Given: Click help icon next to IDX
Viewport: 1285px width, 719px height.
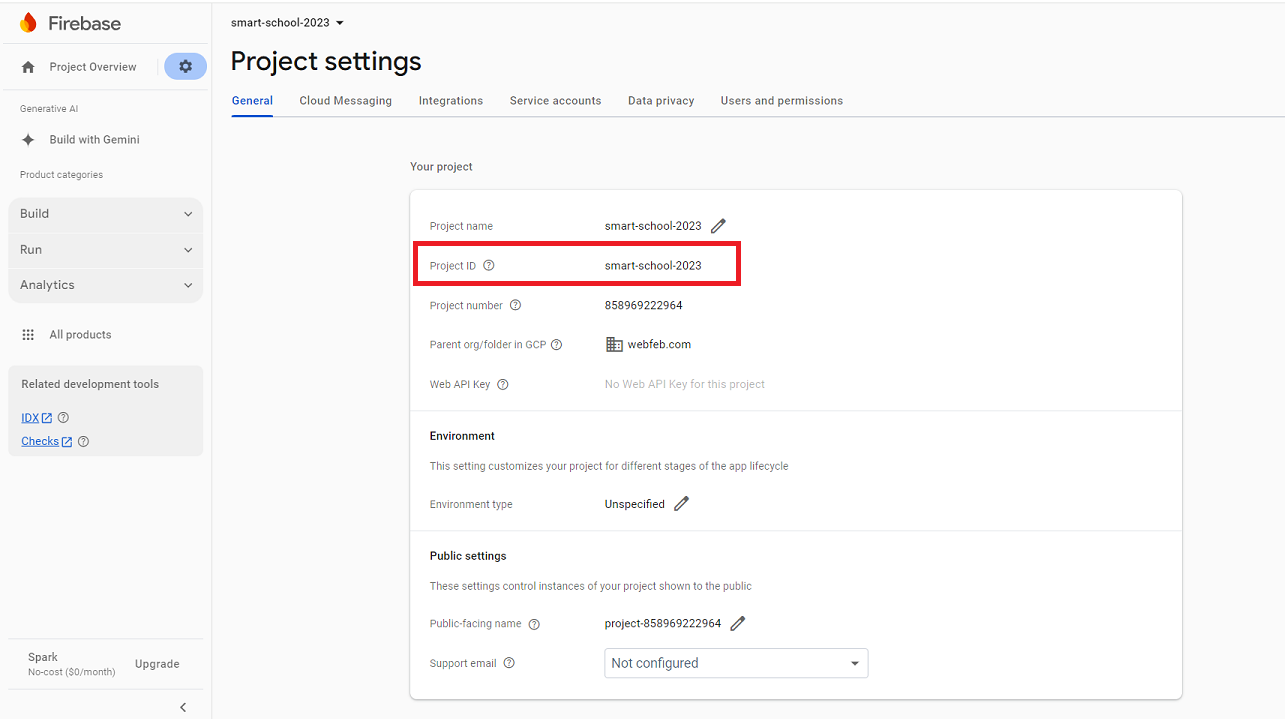Looking at the screenshot, I should pyautogui.click(x=63, y=418).
